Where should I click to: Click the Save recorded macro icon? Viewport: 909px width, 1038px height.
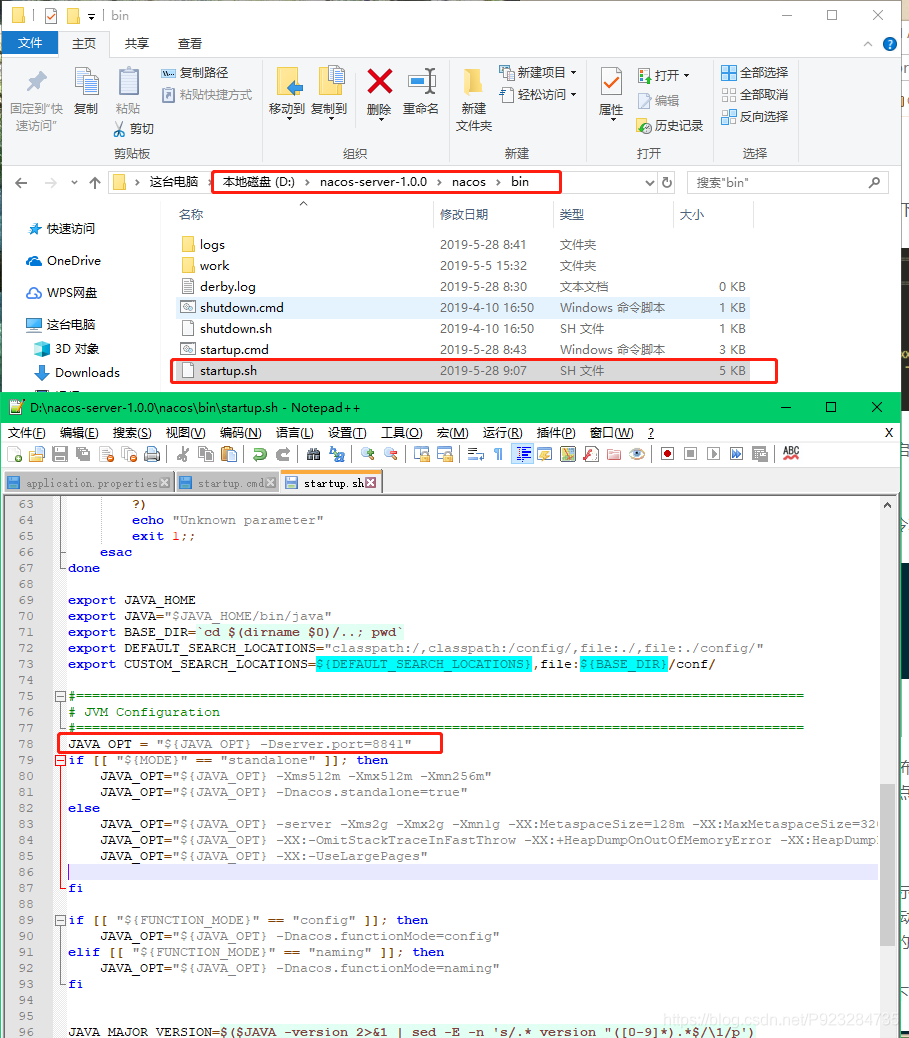tap(759, 454)
